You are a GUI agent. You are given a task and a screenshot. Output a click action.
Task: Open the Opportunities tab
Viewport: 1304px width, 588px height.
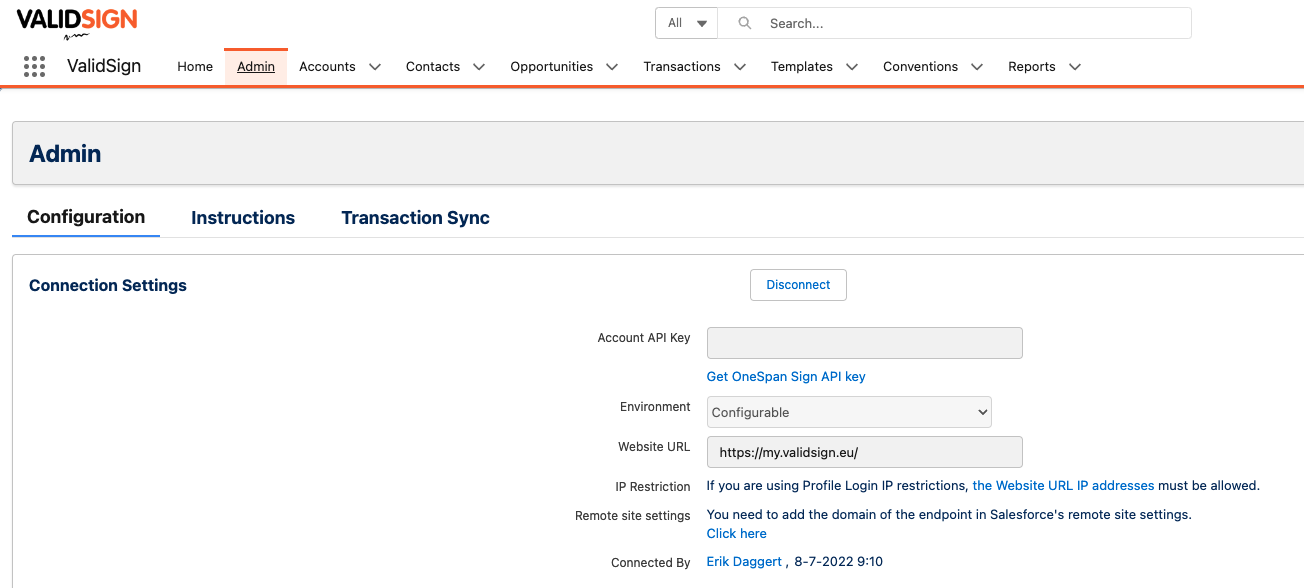[552, 66]
